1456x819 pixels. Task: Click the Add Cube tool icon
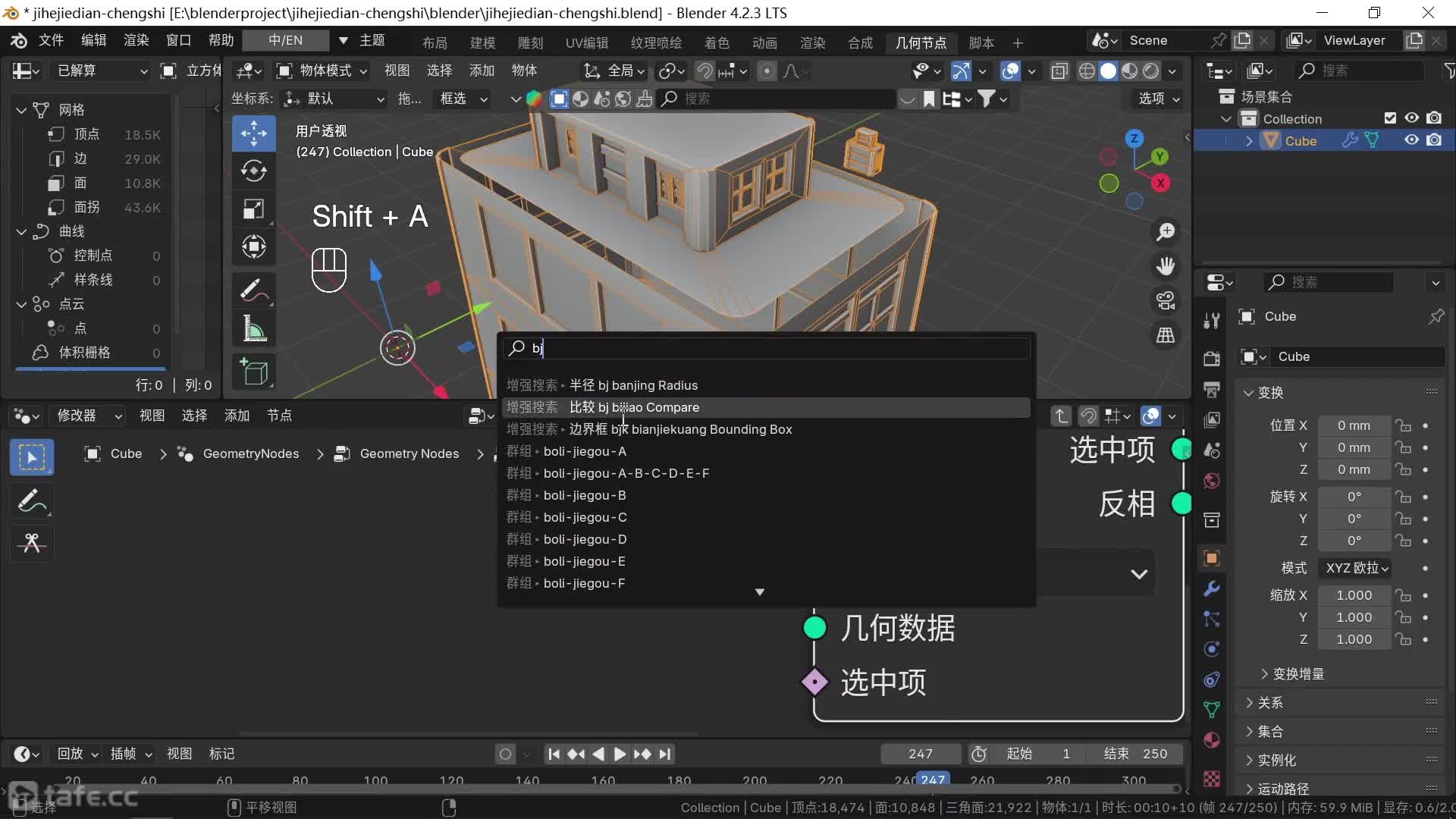(253, 372)
